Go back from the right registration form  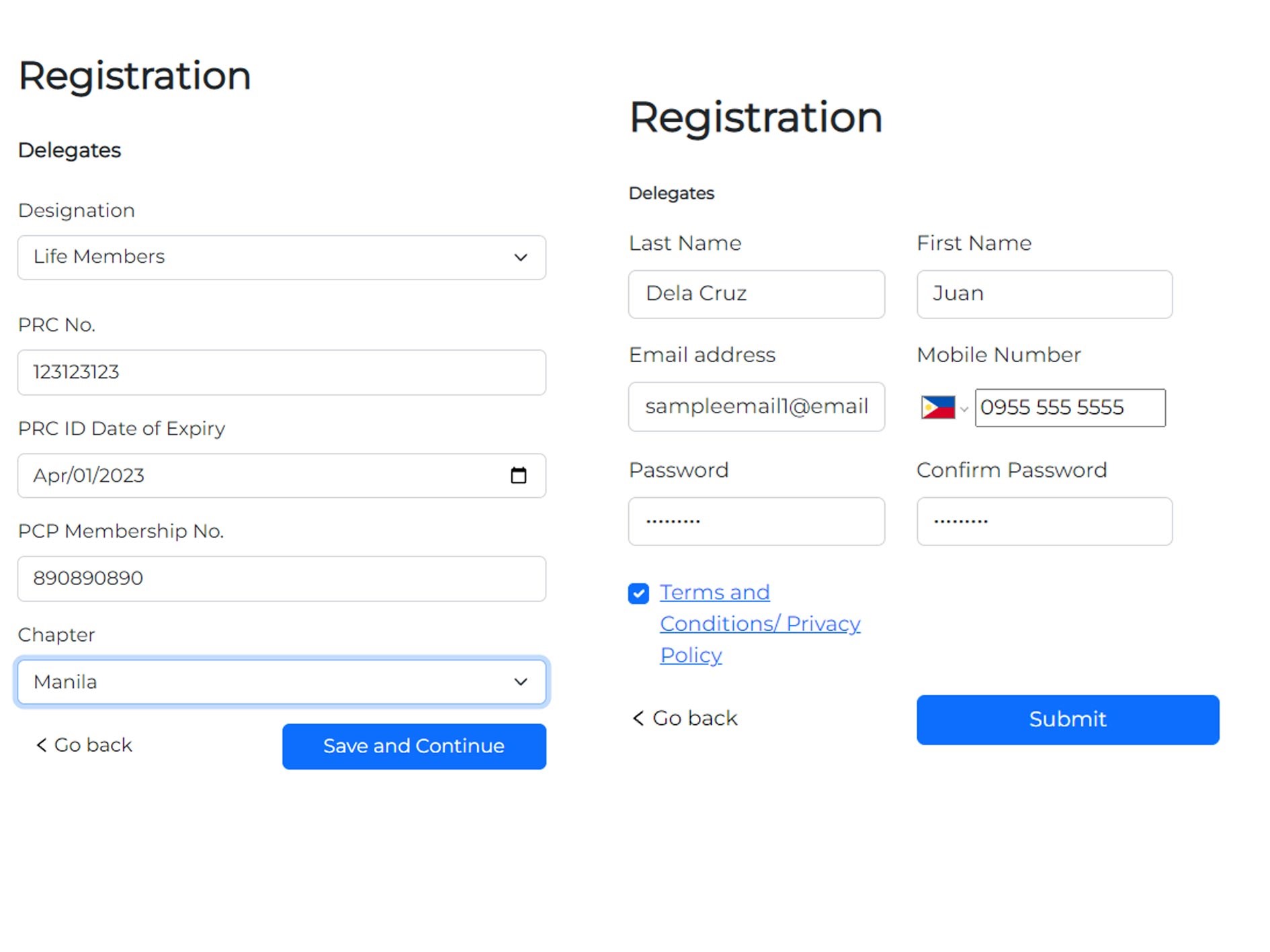coord(685,718)
